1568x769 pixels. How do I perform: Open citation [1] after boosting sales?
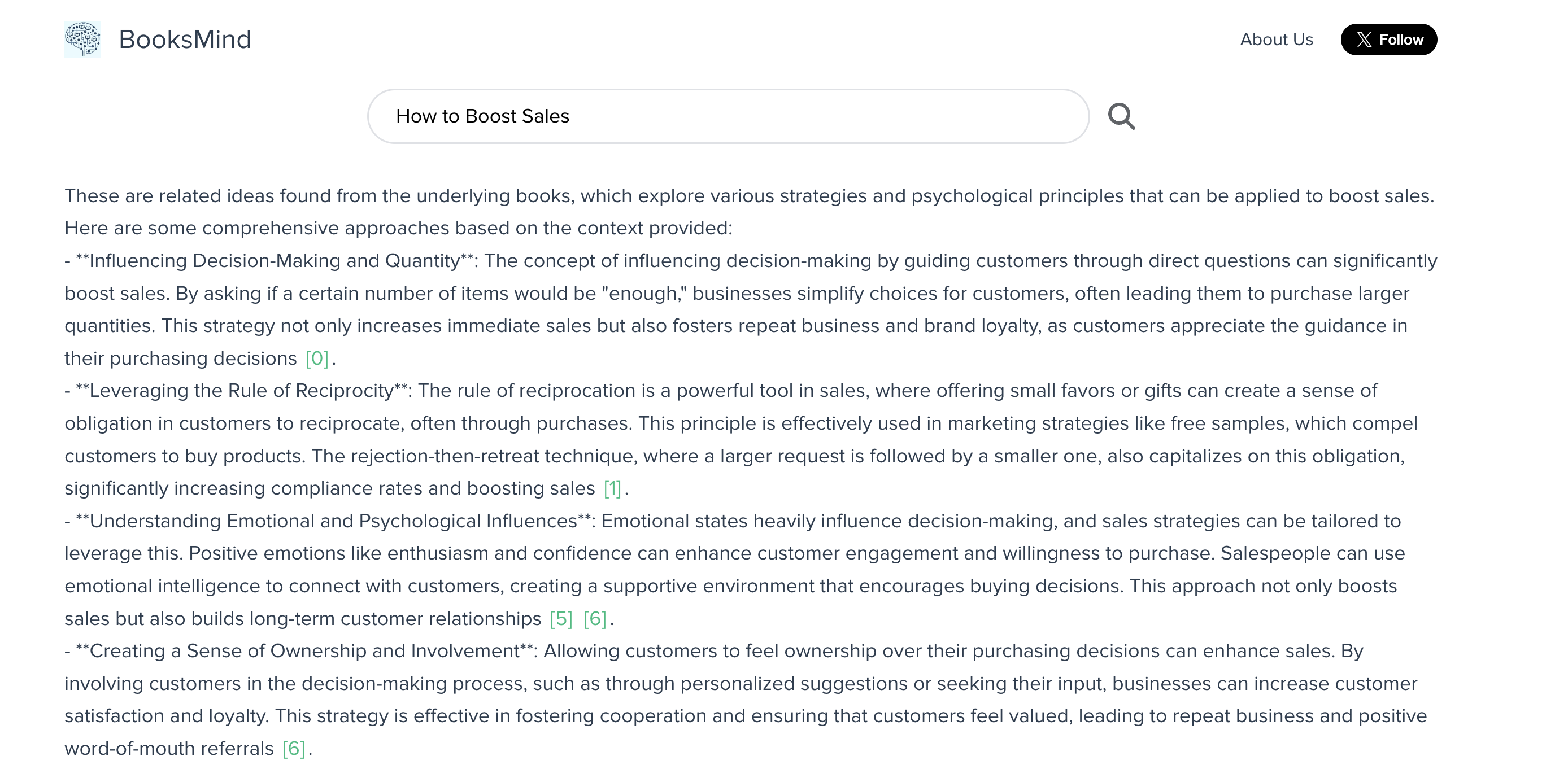click(612, 488)
